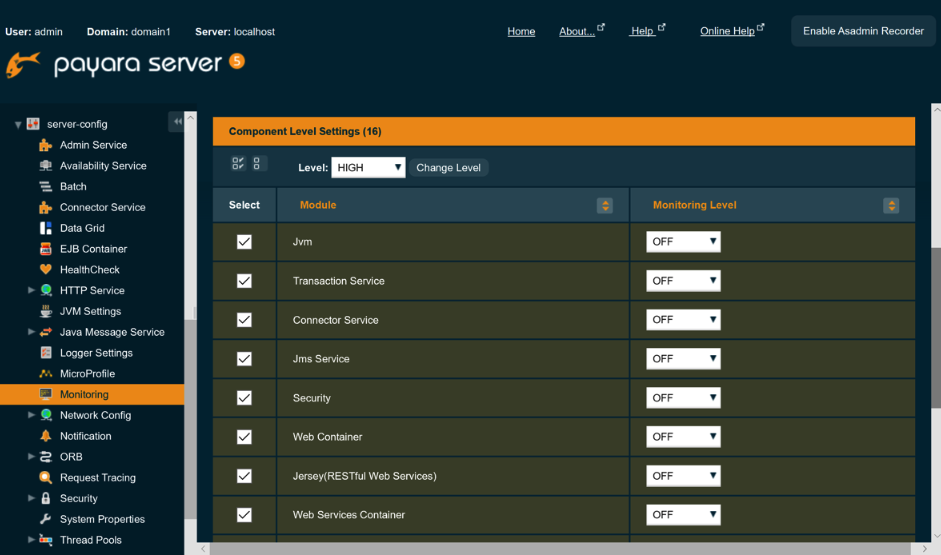941x555 pixels.
Task: Click the Deselect All rows icon
Action: tap(257, 164)
